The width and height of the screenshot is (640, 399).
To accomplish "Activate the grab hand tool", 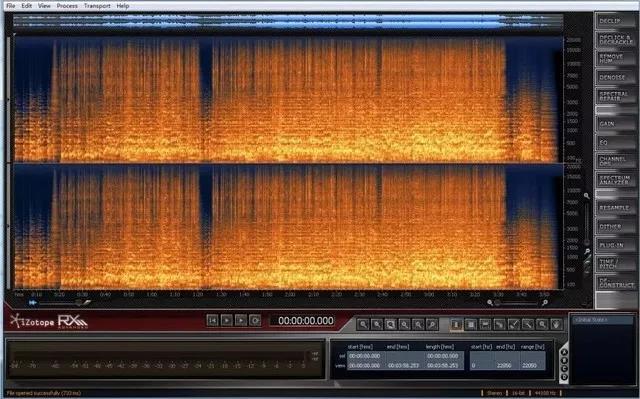I will point(556,324).
